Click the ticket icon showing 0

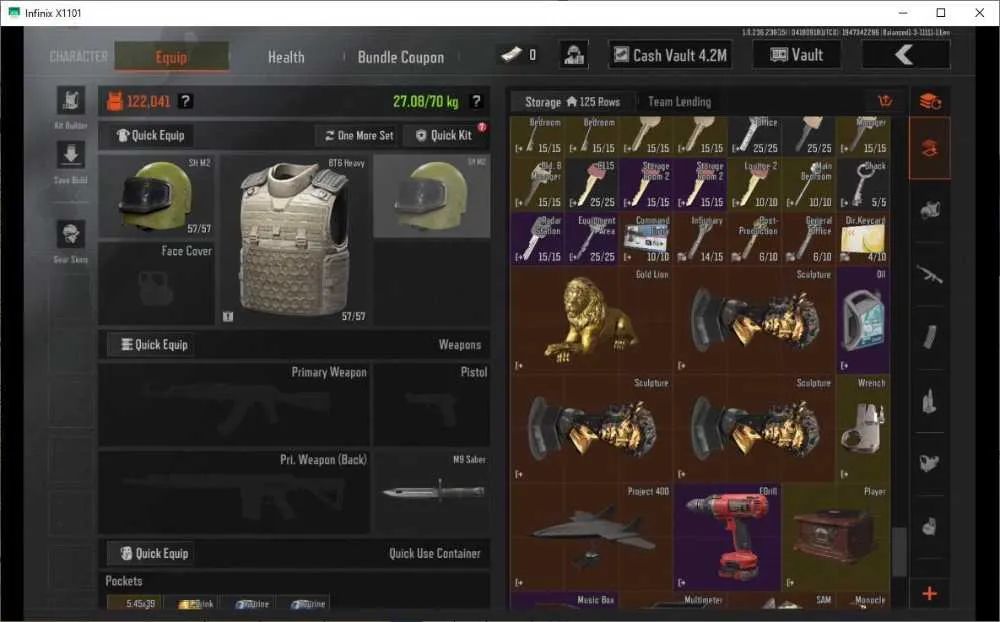tap(512, 55)
